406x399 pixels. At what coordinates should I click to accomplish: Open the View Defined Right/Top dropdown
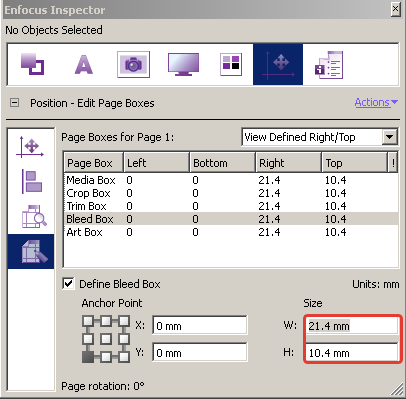click(x=319, y=137)
